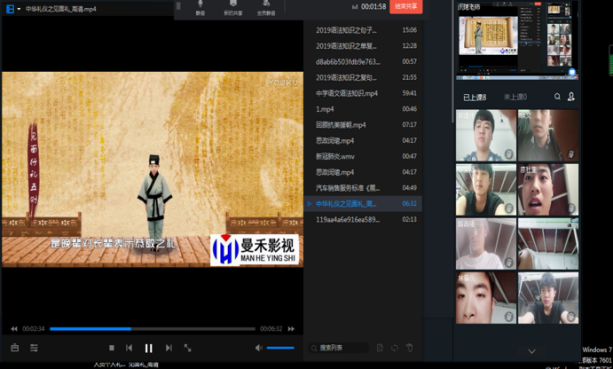Switch to the 未上课0 tab
Viewport: 613px width, 369px height.
(x=515, y=97)
